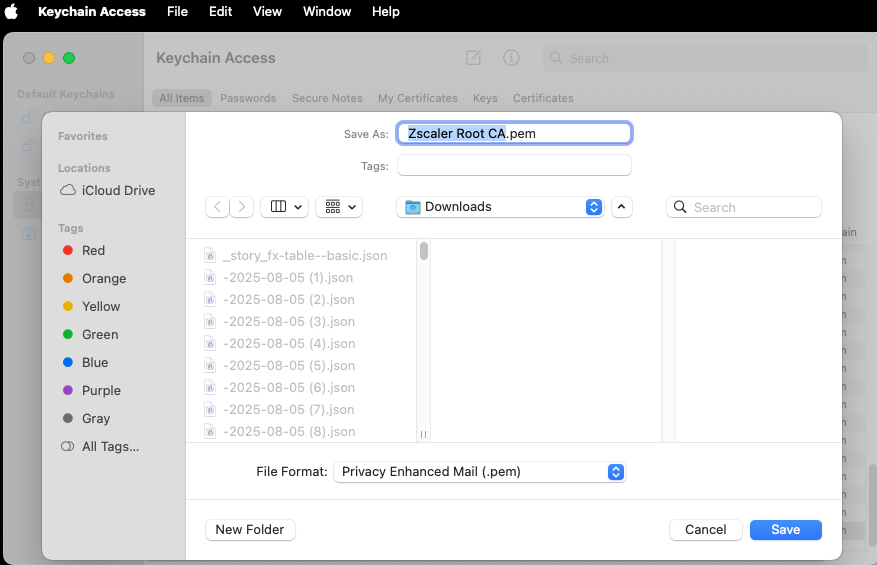877x565 pixels.
Task: Open the Apple menu
Action: click(11, 11)
